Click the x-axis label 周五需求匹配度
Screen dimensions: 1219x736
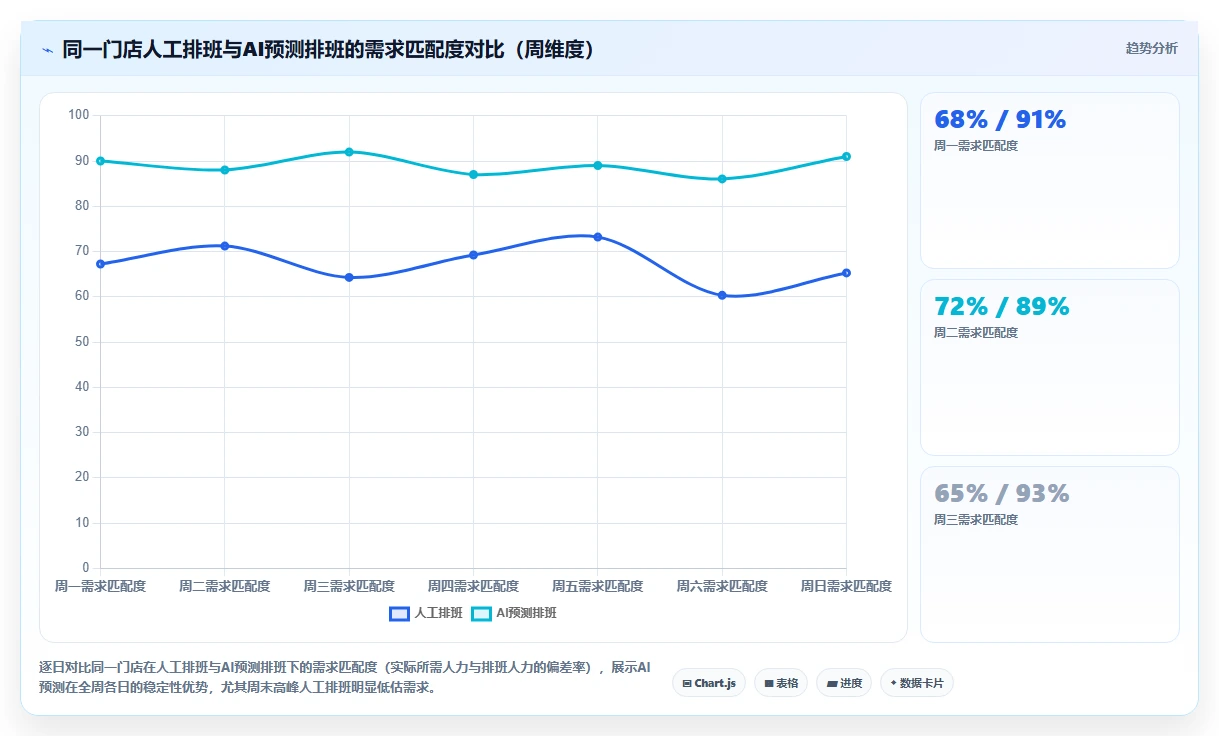(x=598, y=586)
